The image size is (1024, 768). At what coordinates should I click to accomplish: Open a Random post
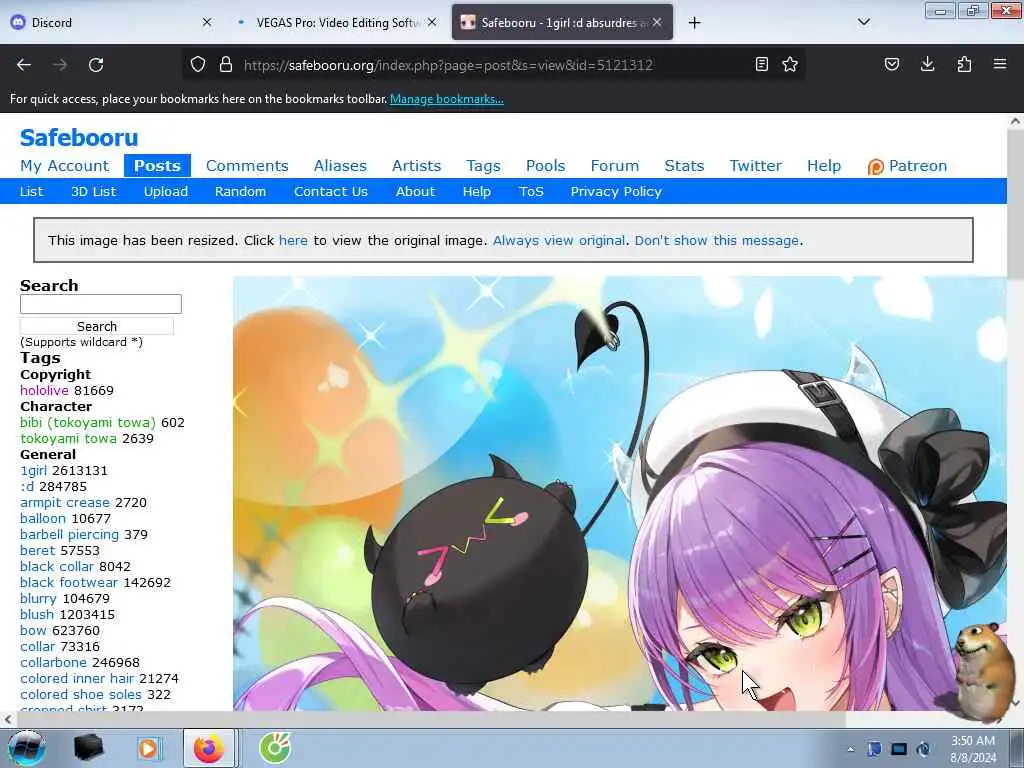(x=240, y=191)
